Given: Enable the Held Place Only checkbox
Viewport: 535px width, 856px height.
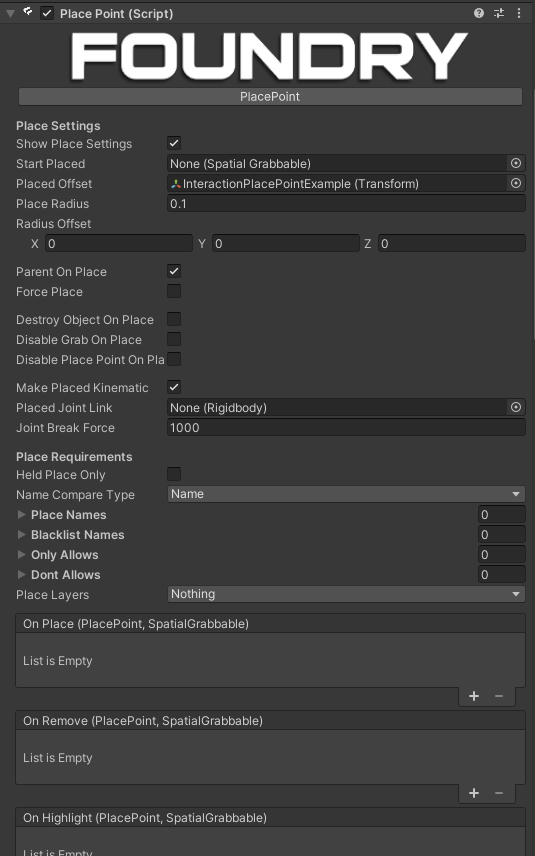Looking at the screenshot, I should (x=174, y=474).
